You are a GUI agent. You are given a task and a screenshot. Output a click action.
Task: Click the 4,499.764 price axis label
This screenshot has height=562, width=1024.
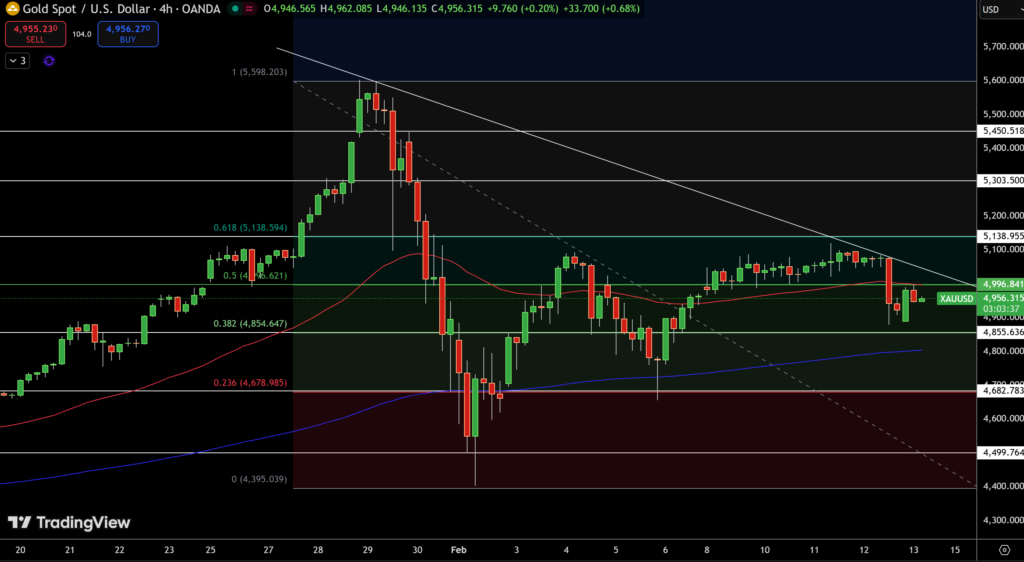(x=1001, y=453)
